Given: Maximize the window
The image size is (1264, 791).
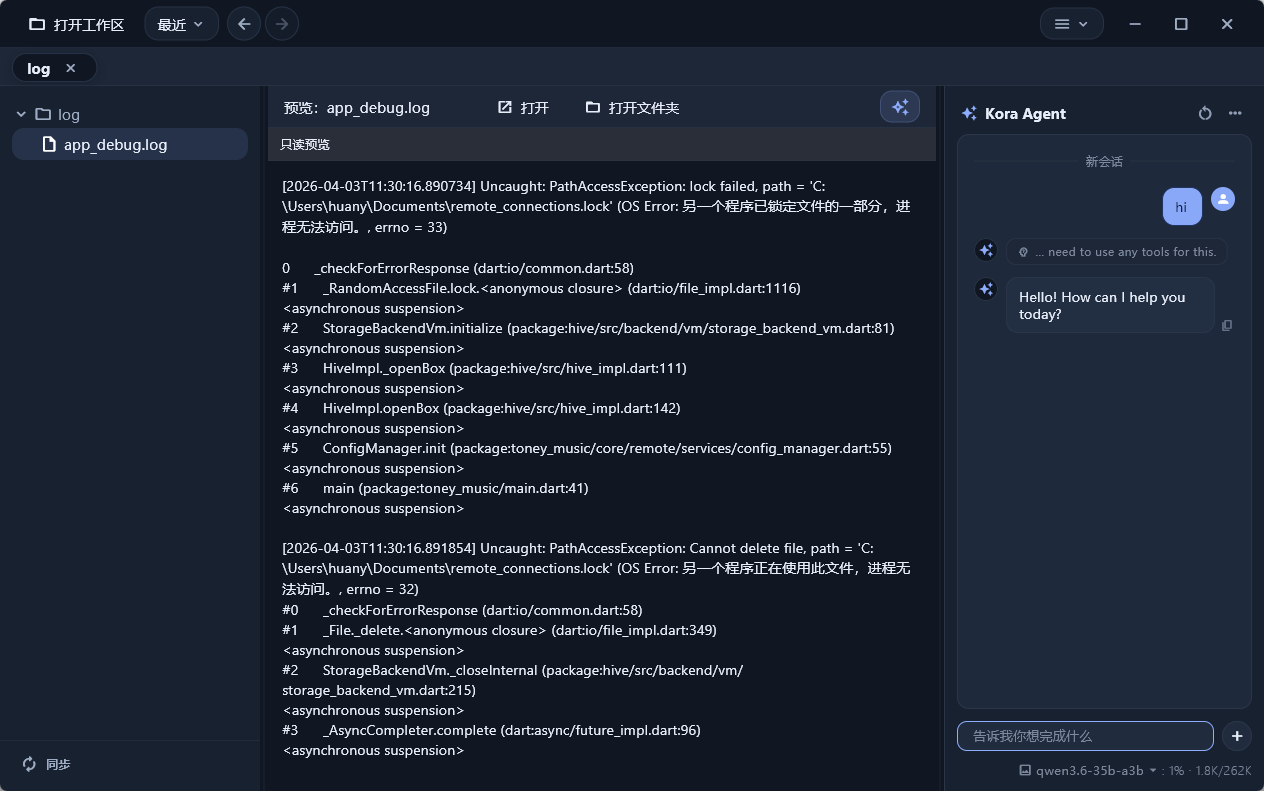Looking at the screenshot, I should (x=1181, y=24).
